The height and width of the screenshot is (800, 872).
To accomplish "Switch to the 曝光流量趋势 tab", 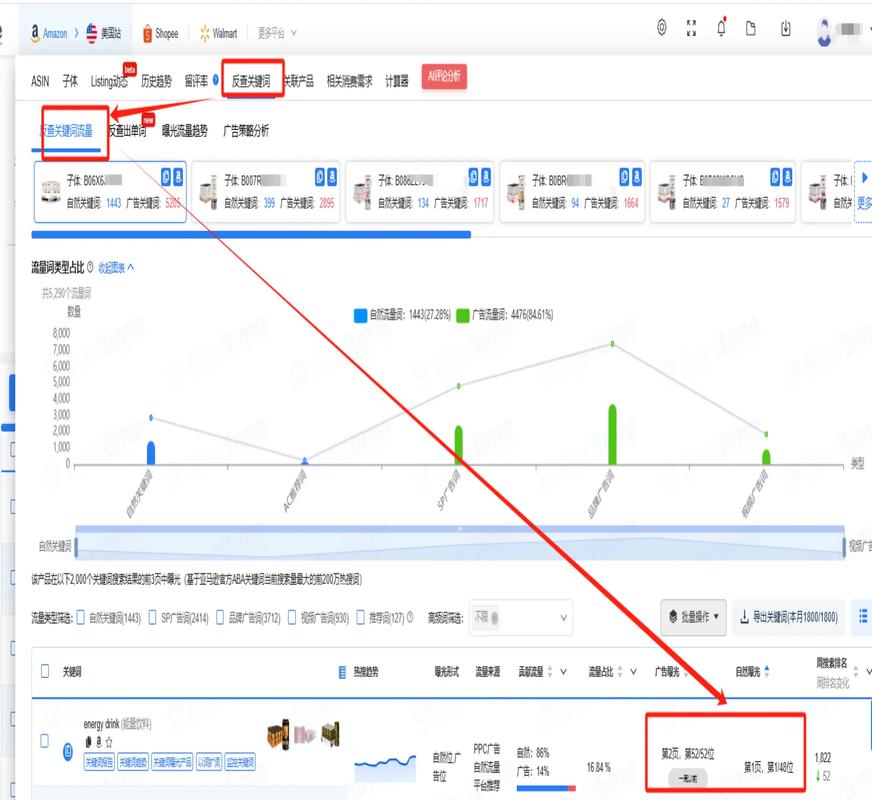I will pyautogui.click(x=184, y=131).
